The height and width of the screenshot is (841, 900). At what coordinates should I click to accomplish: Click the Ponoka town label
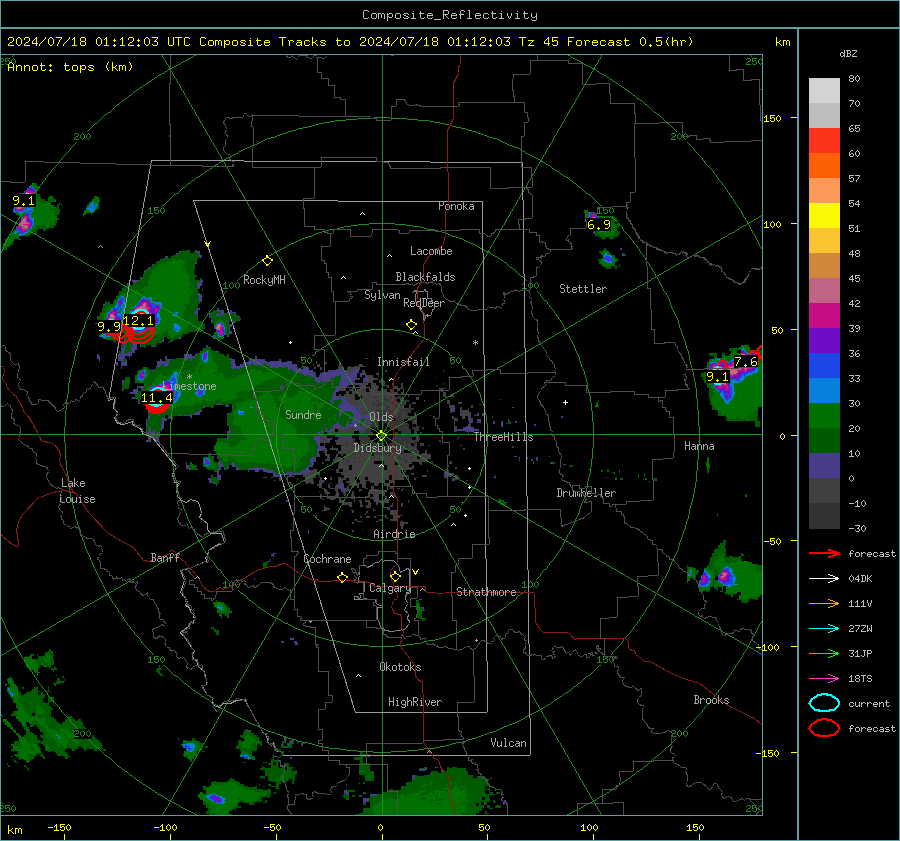point(456,206)
